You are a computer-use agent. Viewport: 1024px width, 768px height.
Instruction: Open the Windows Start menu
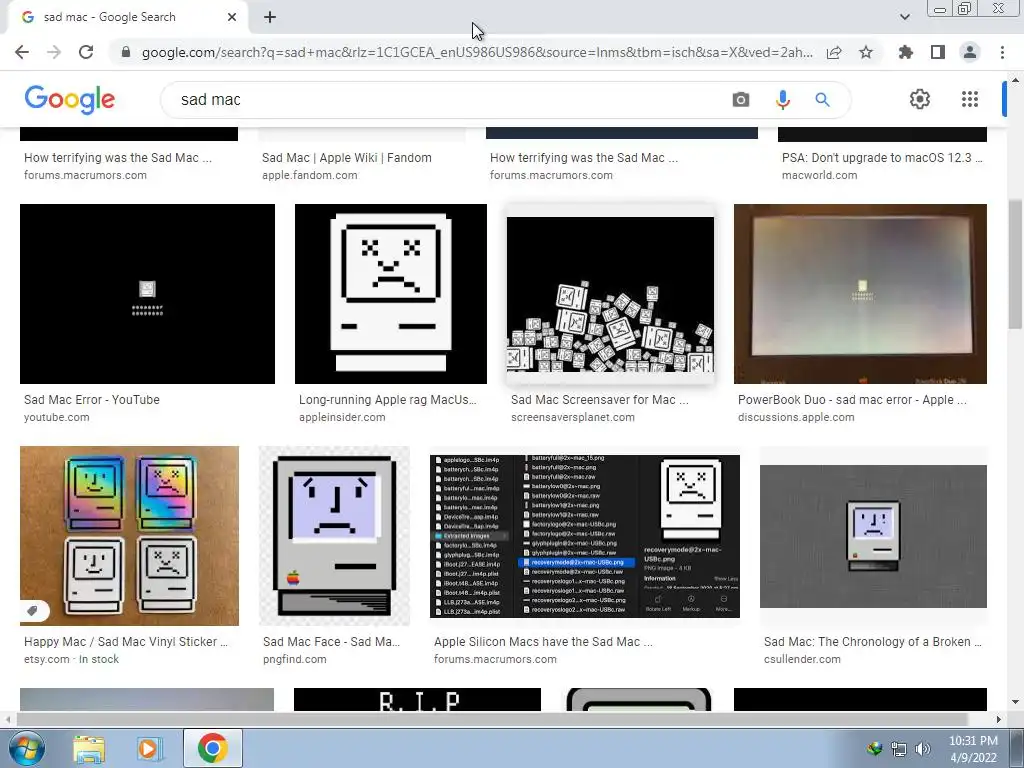click(26, 748)
